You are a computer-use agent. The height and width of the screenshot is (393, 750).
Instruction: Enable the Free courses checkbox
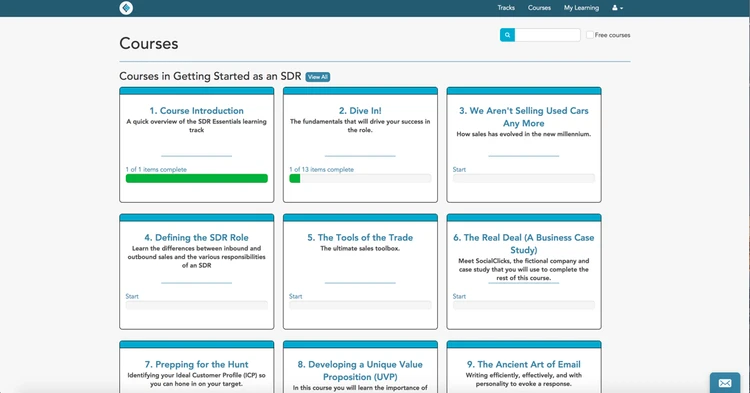click(x=590, y=35)
